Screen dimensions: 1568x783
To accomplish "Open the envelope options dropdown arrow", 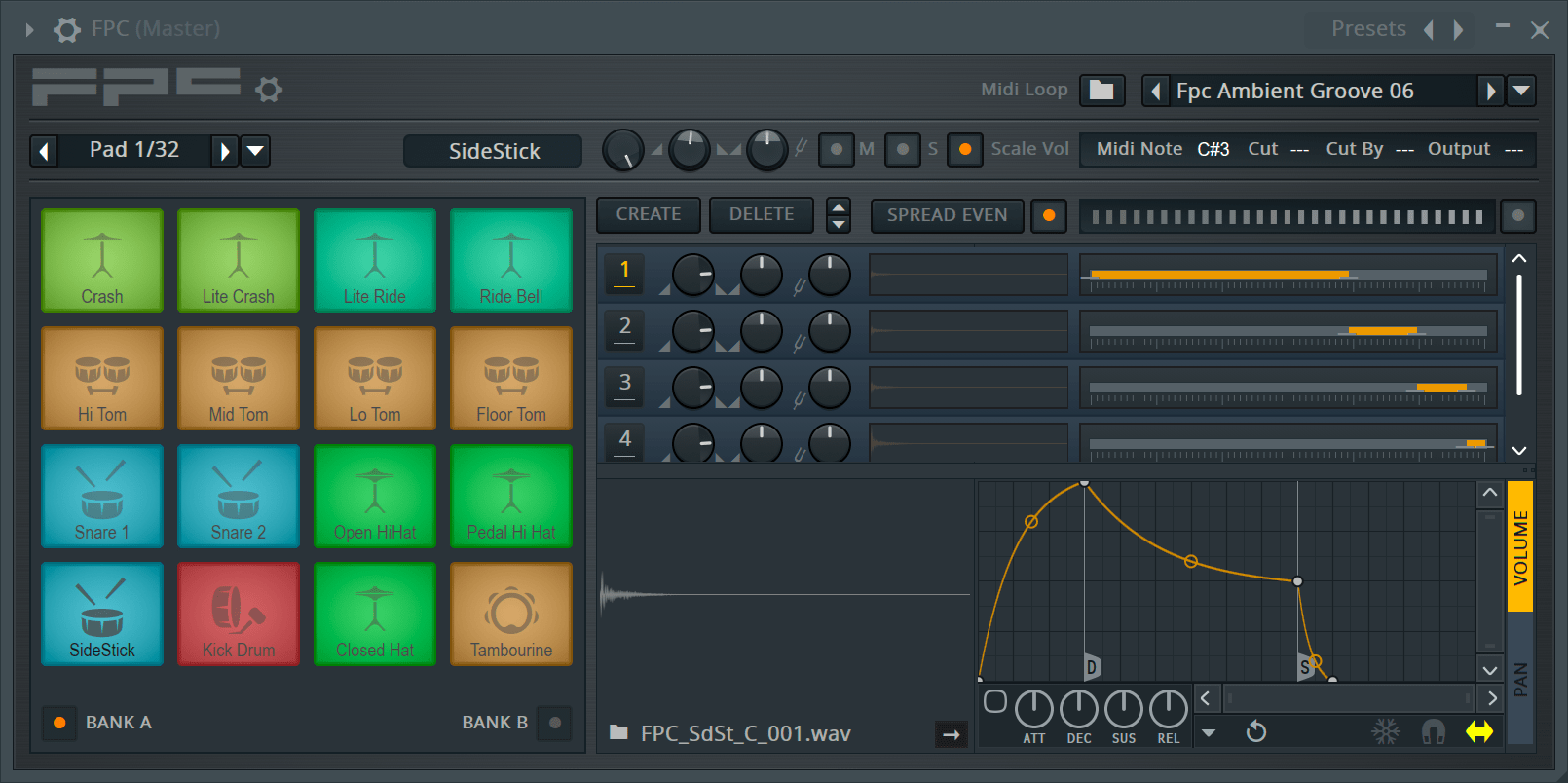I will pyautogui.click(x=1209, y=732).
